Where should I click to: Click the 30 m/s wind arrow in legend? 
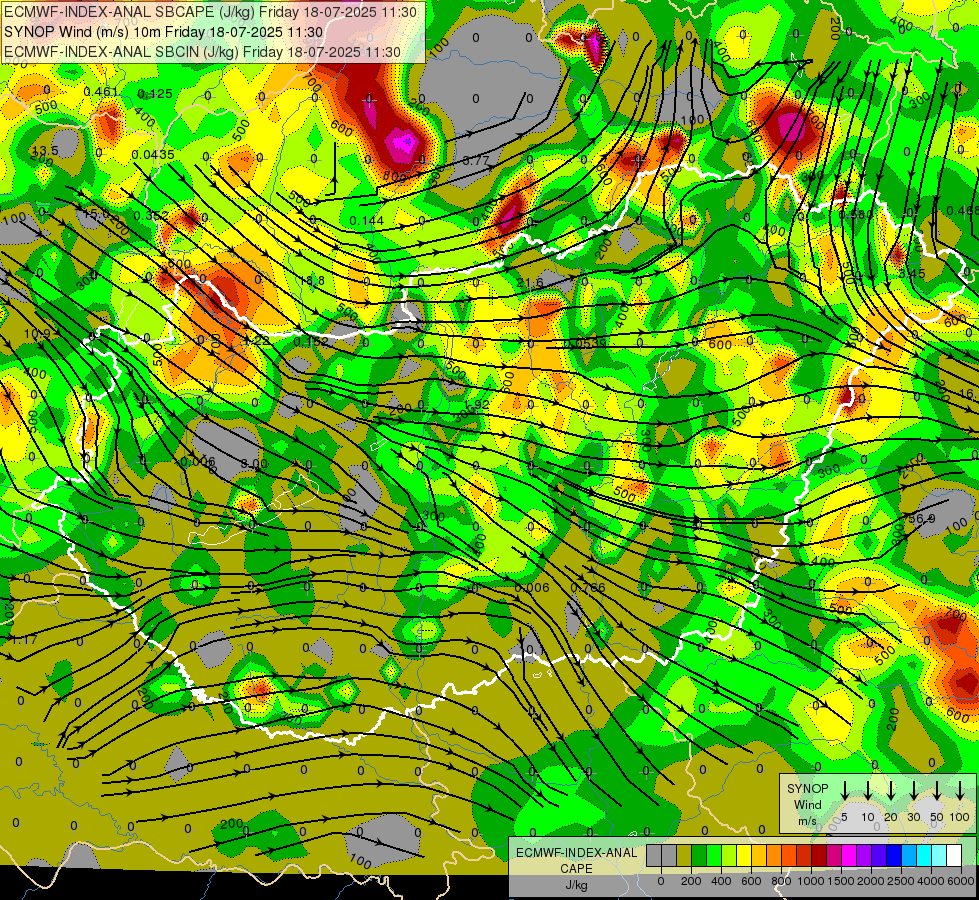(x=913, y=791)
